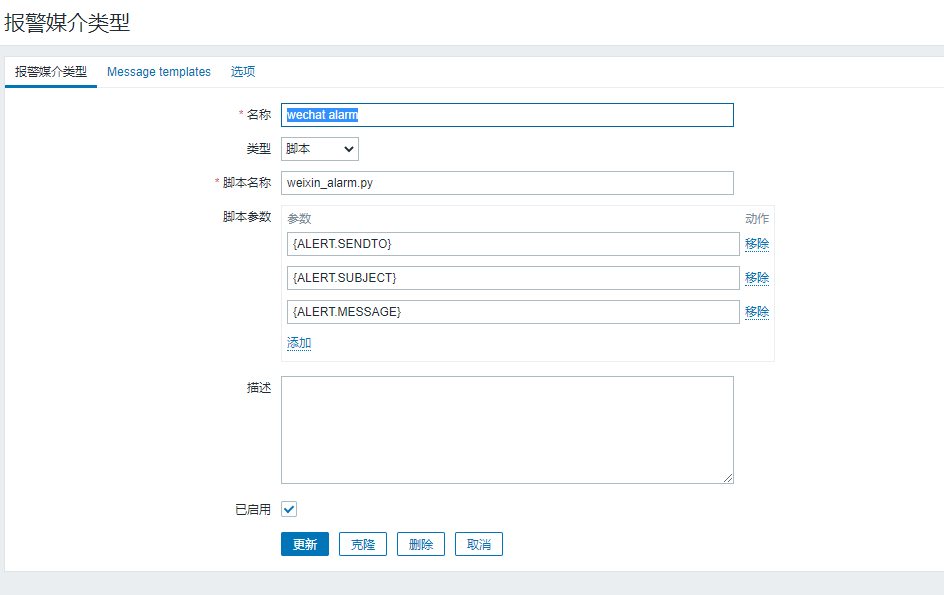This screenshot has height=595, width=944.
Task: Click the {ALERT.SUBJECT} parameter field
Action: (513, 278)
